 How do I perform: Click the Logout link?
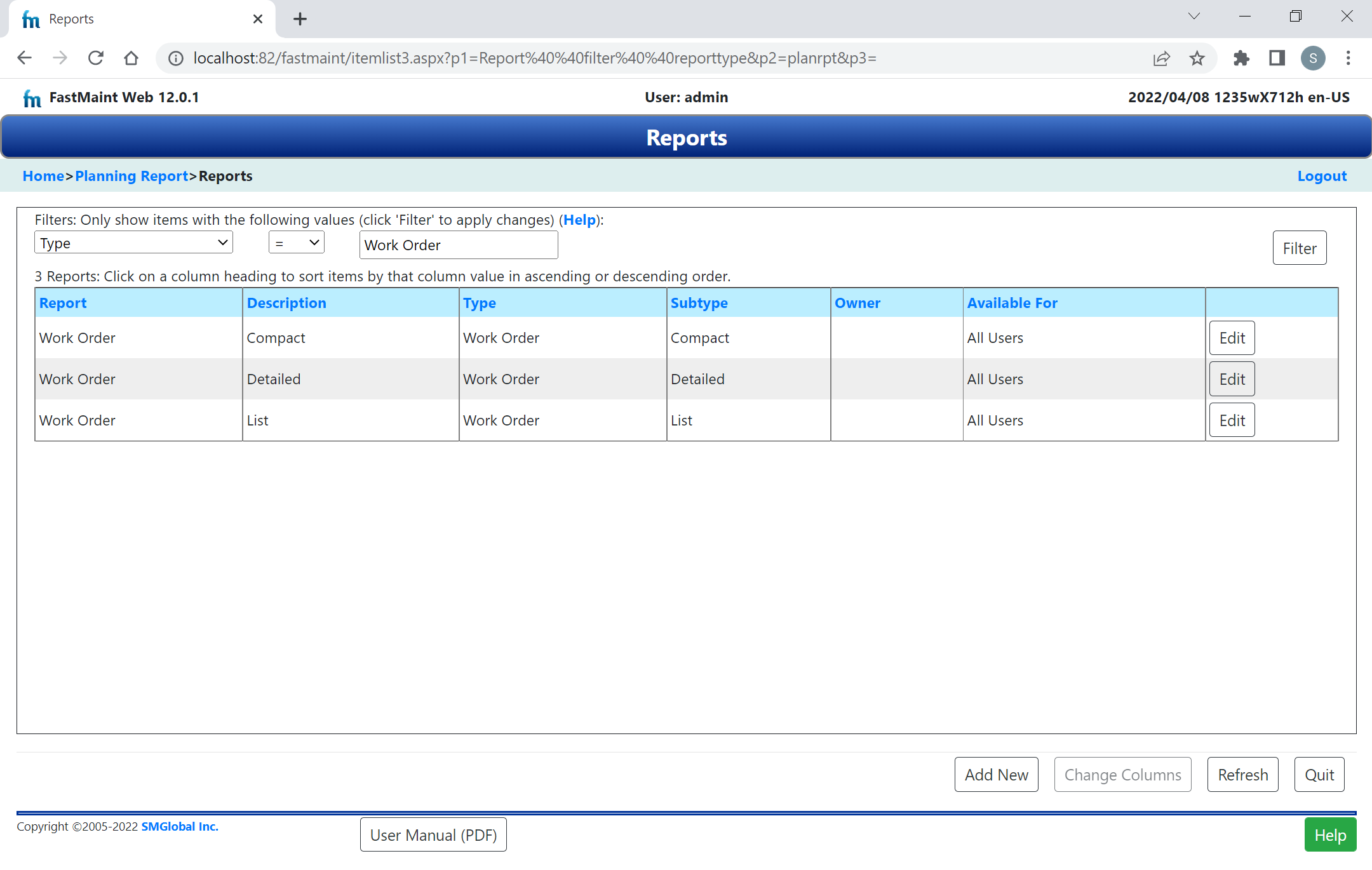pos(1323,175)
